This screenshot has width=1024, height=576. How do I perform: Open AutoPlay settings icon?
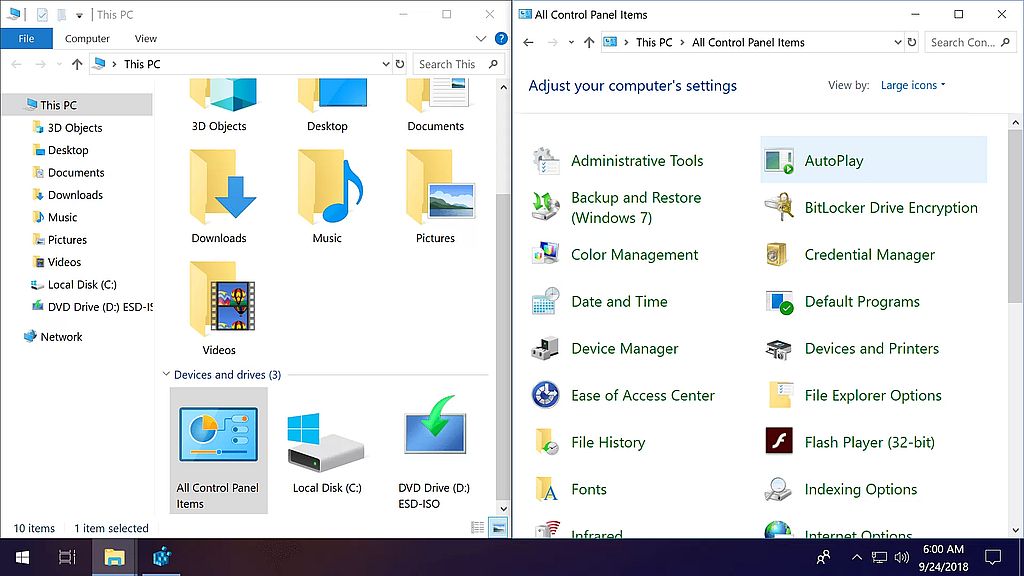coord(778,161)
